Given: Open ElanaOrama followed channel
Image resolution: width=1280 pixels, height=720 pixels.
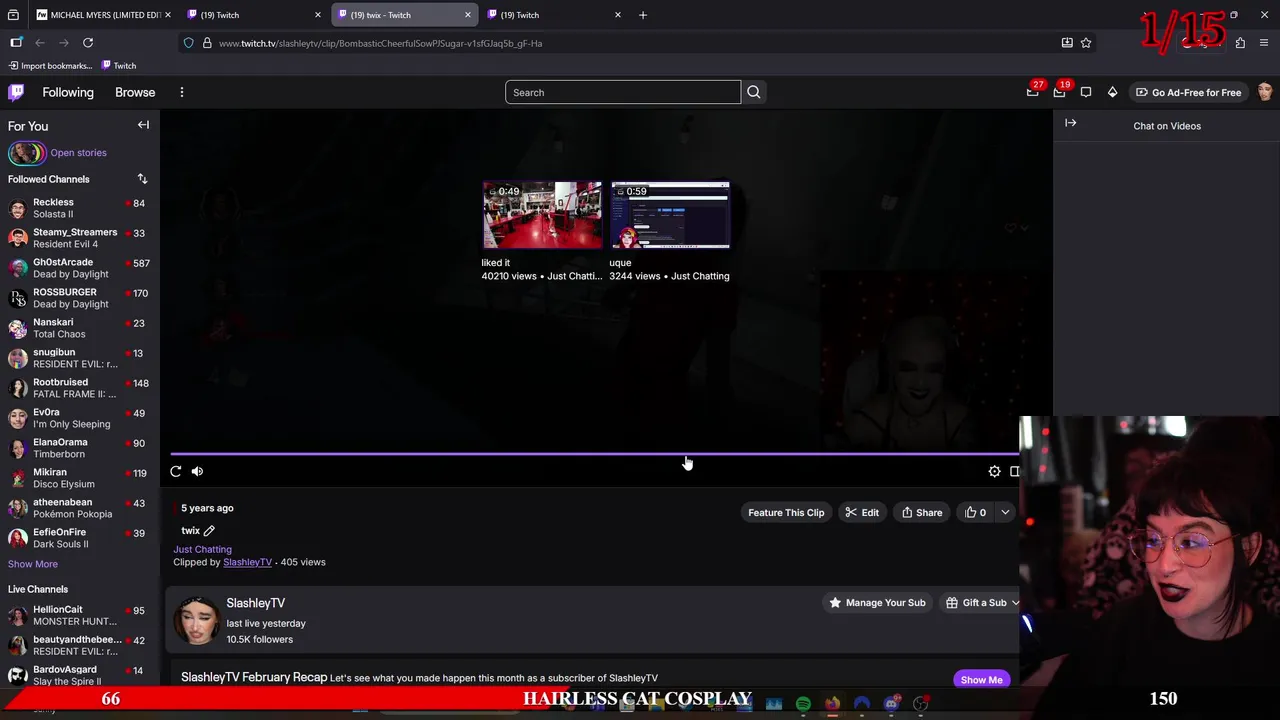Looking at the screenshot, I should click(x=80, y=448).
